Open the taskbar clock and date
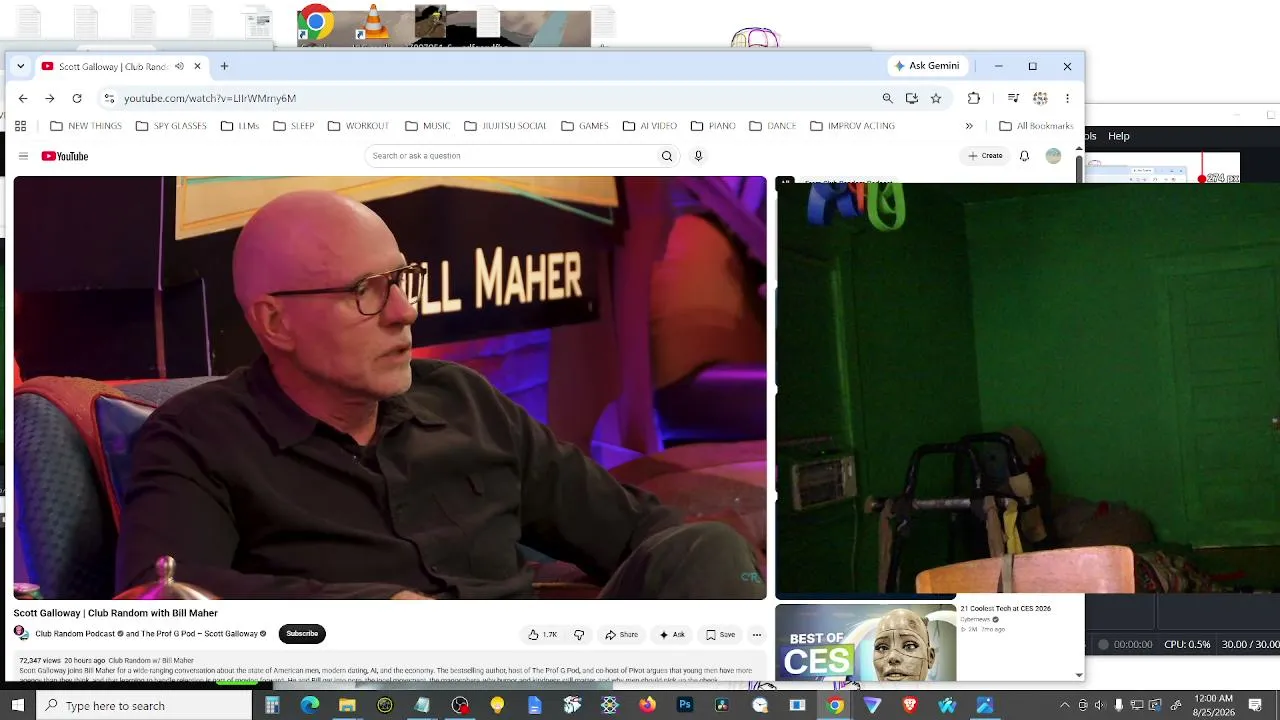The width and height of the screenshot is (1280, 720). coord(1213,706)
